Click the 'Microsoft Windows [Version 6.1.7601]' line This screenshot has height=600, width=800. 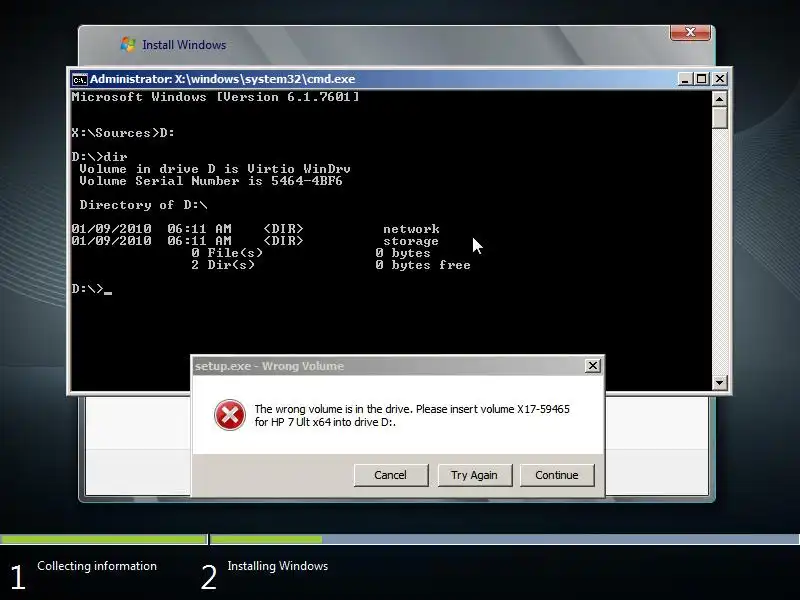point(215,97)
